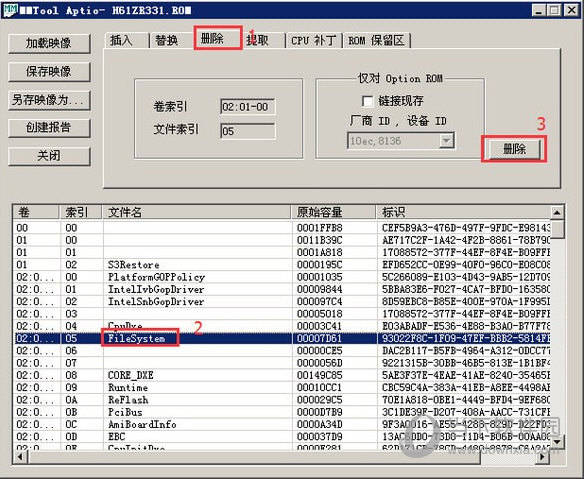Select the EBC row

click(x=282, y=437)
